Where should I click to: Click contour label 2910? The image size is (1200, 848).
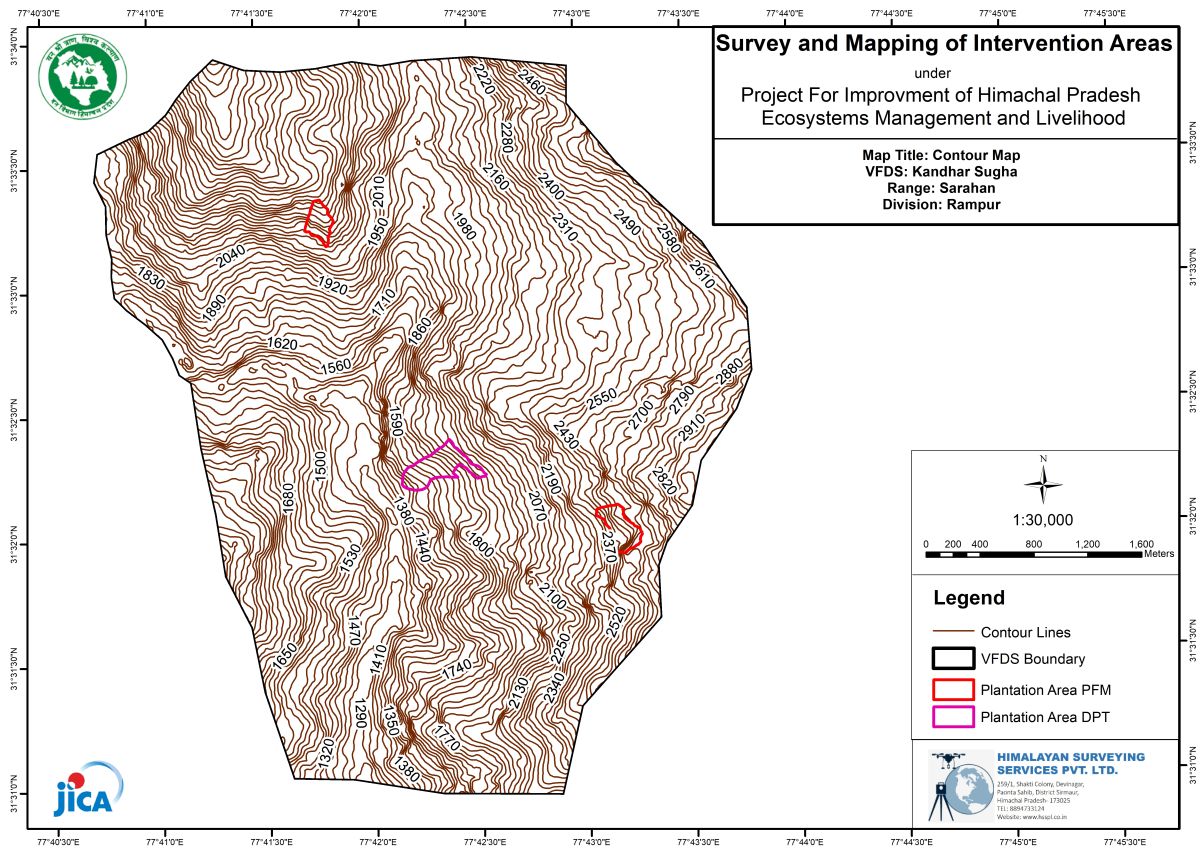[692, 429]
